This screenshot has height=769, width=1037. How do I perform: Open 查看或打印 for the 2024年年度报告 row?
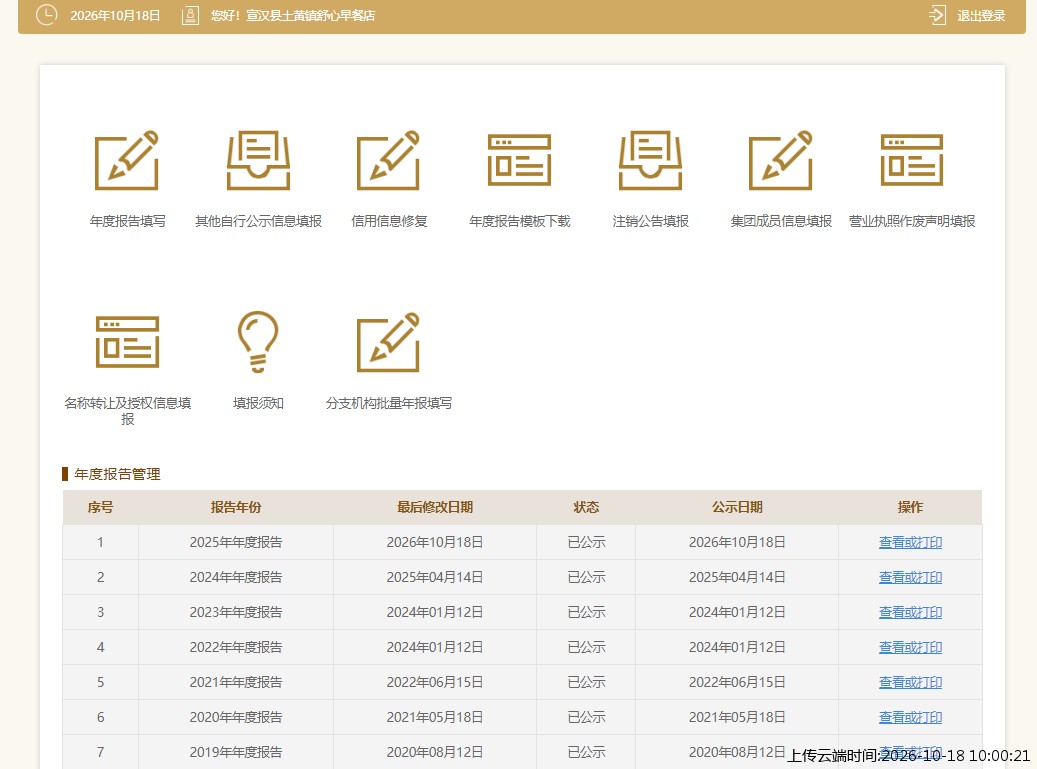(x=910, y=577)
